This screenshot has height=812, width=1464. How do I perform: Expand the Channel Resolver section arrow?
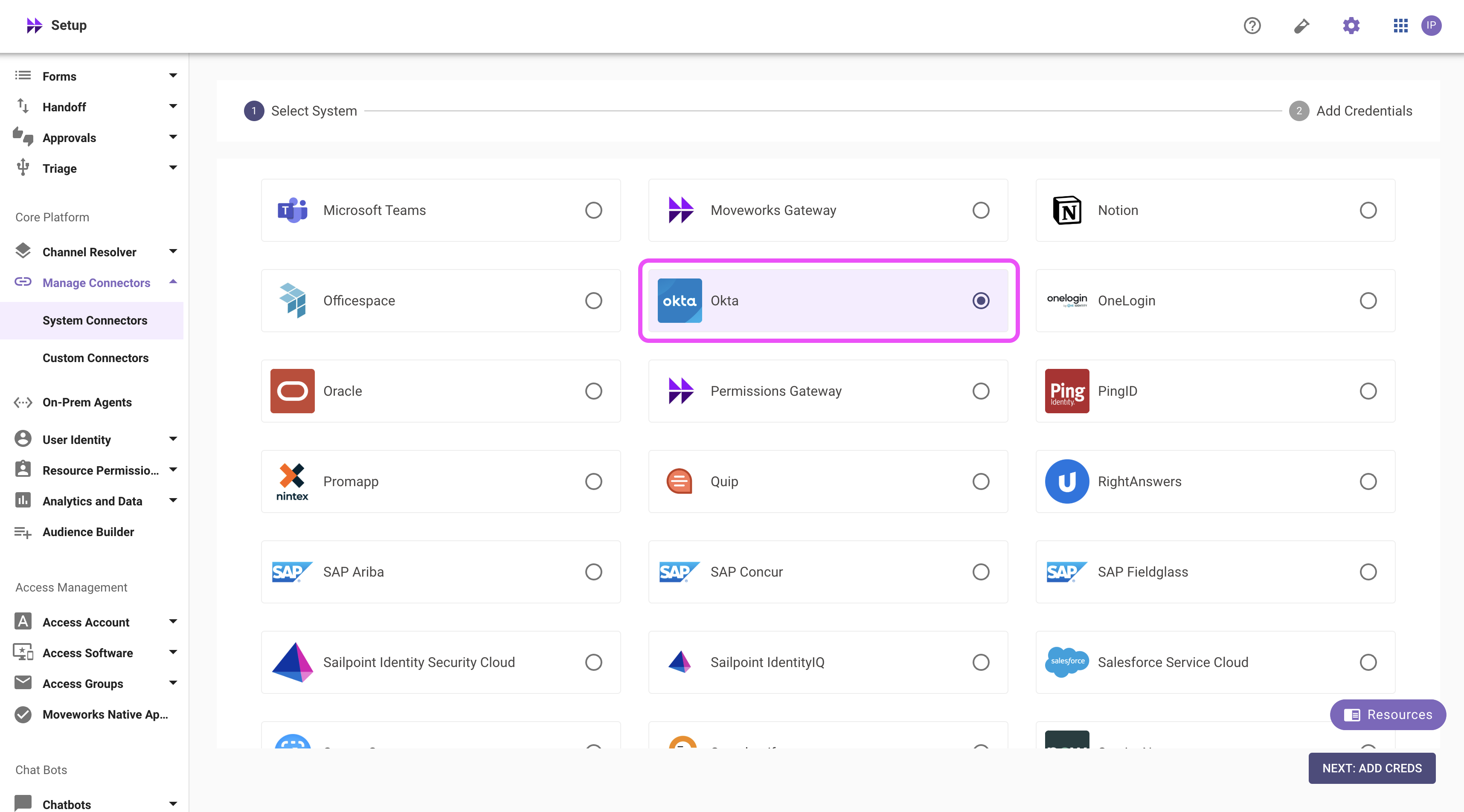173,251
